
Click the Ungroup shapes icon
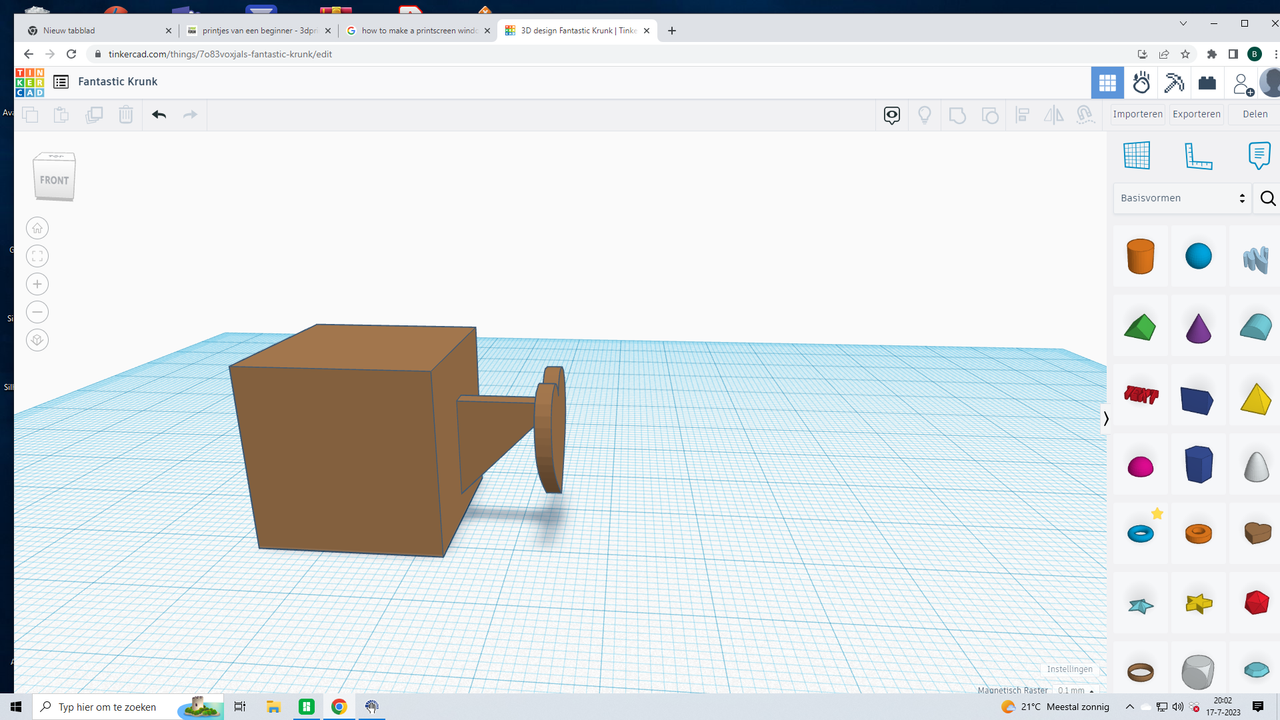(990, 115)
